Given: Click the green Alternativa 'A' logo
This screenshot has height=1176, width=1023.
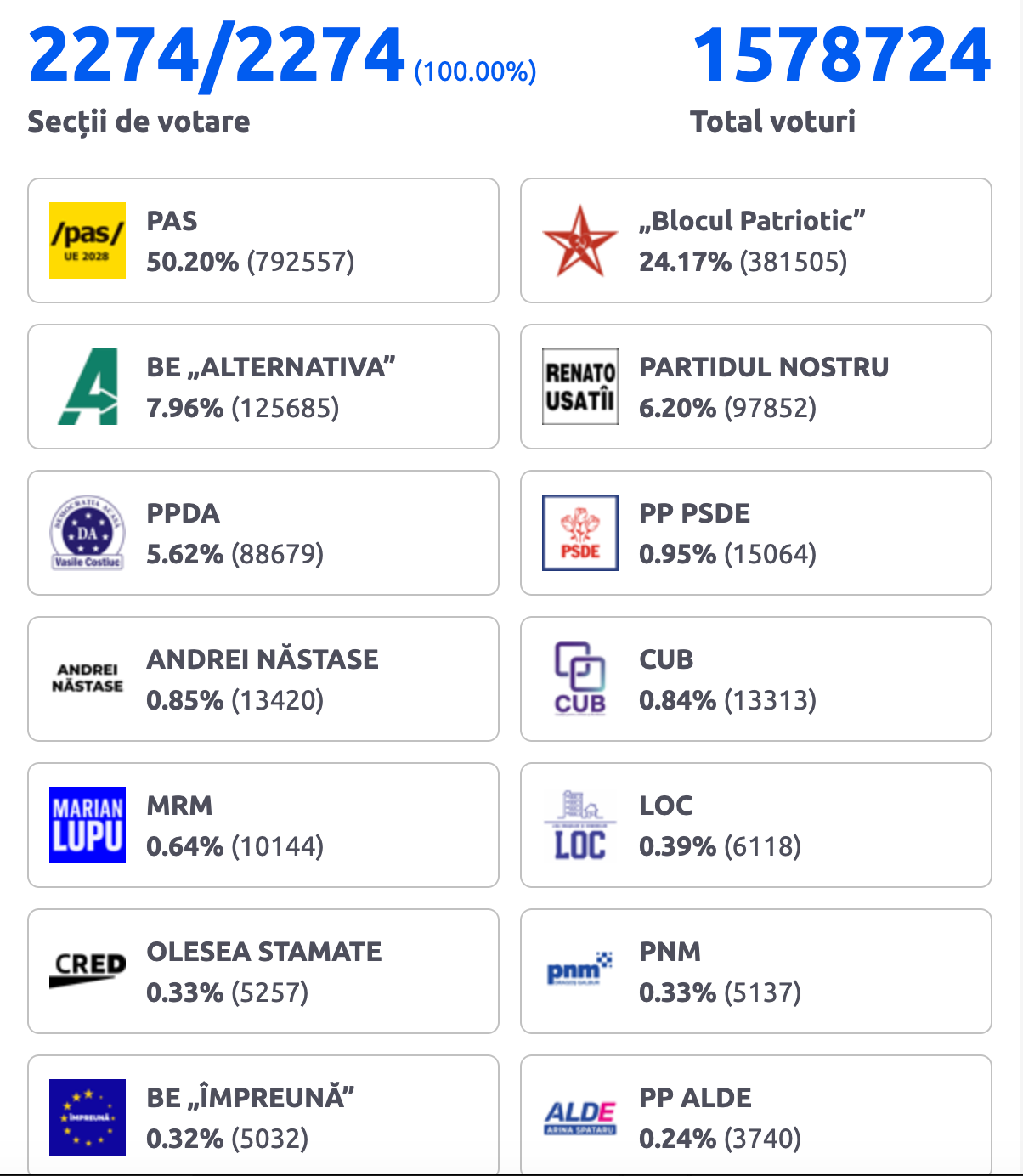Looking at the screenshot, I should (88, 387).
